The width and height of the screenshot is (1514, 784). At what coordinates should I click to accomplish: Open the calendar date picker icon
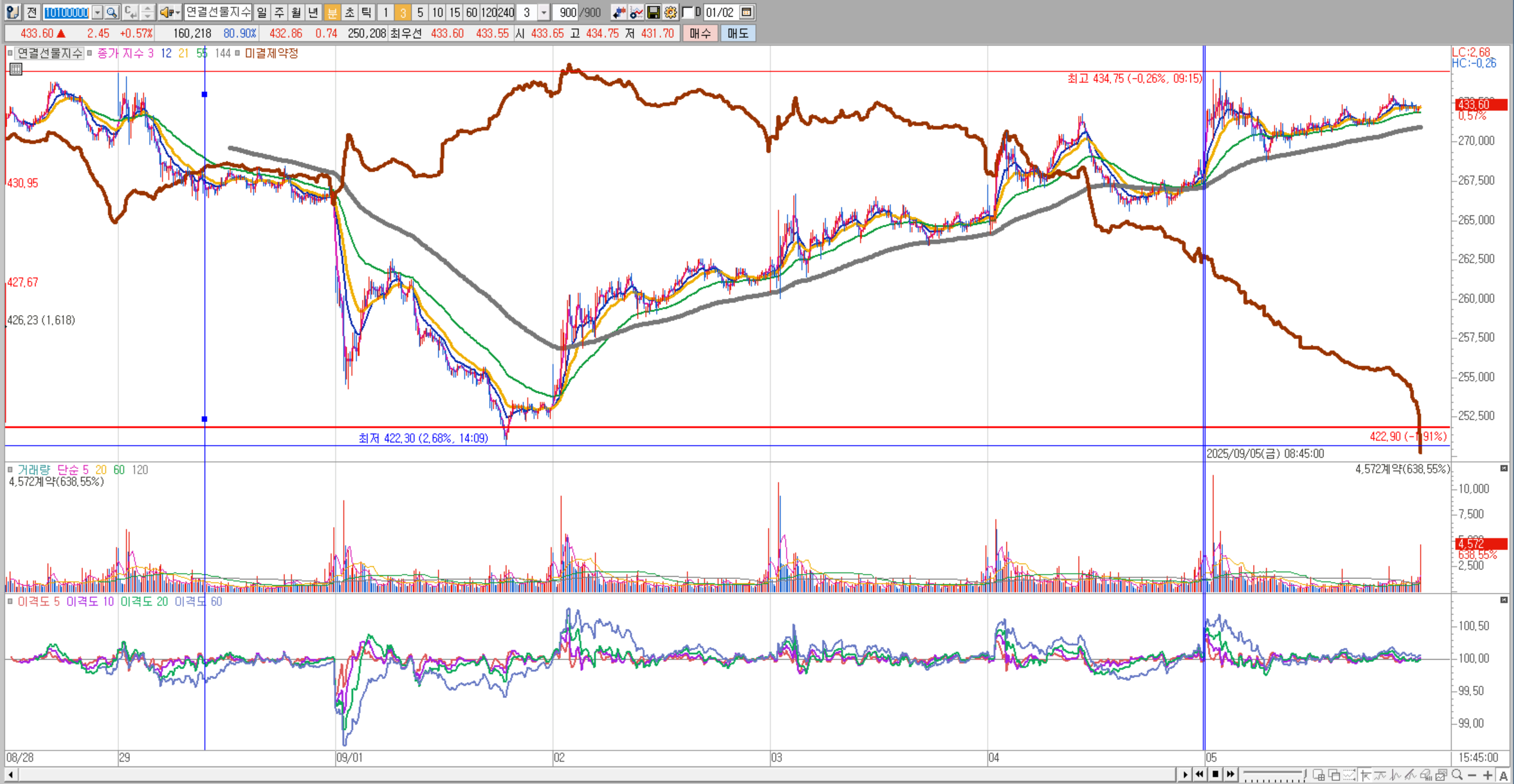pos(747,12)
